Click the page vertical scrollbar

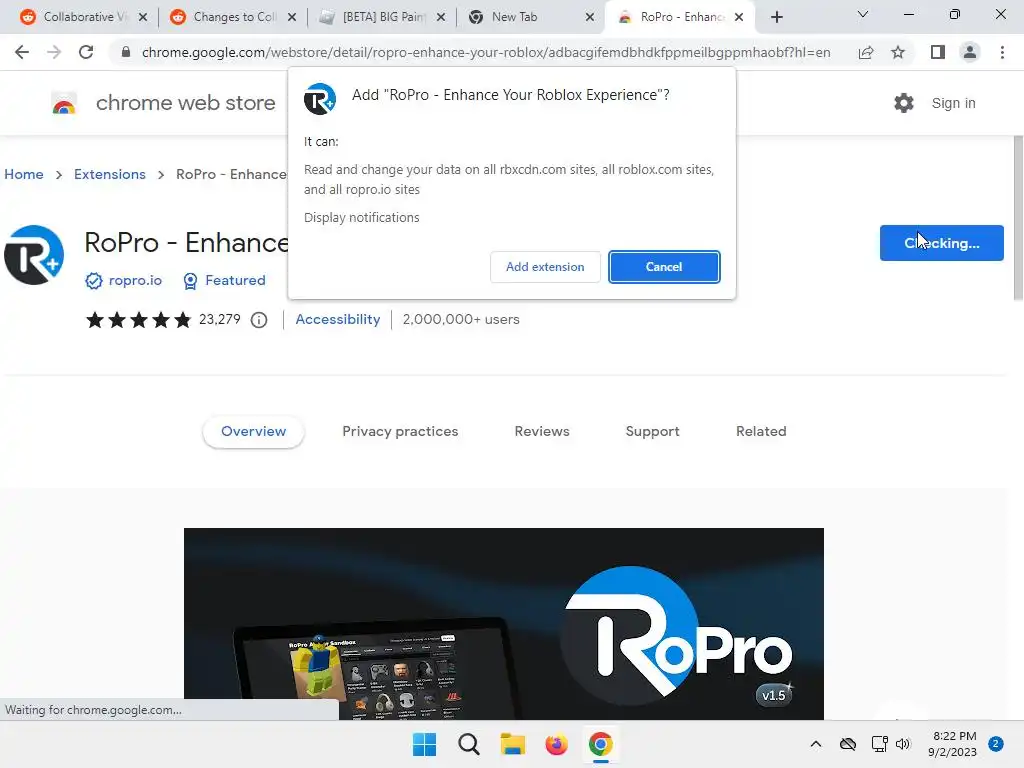1018,217
